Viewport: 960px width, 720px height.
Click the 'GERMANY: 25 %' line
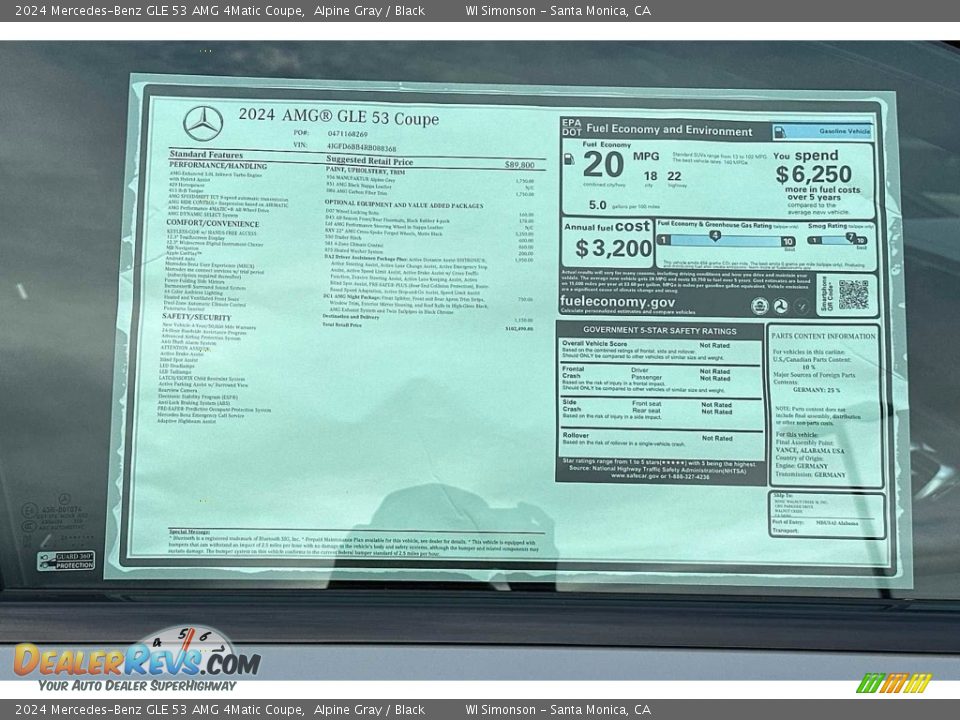click(817, 389)
